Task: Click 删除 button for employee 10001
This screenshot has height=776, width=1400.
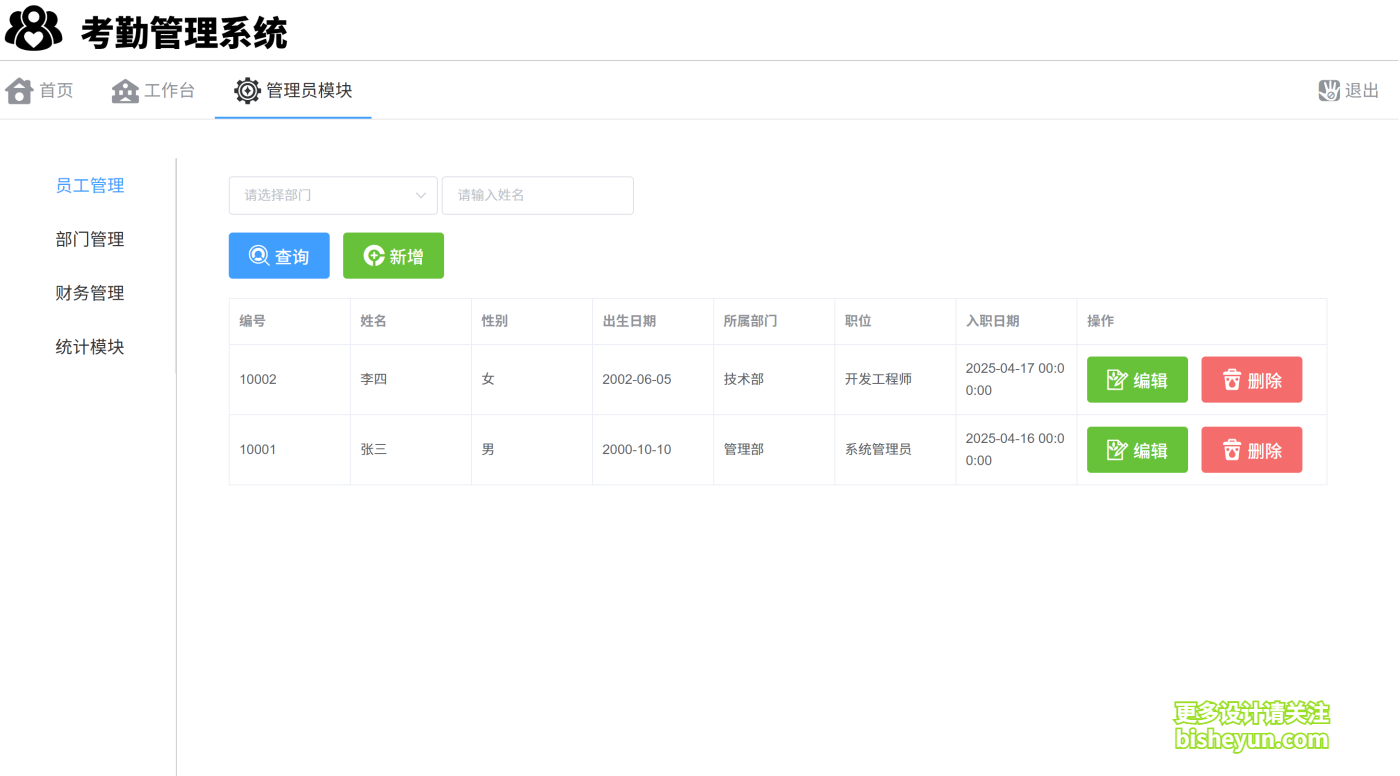Action: point(1252,450)
